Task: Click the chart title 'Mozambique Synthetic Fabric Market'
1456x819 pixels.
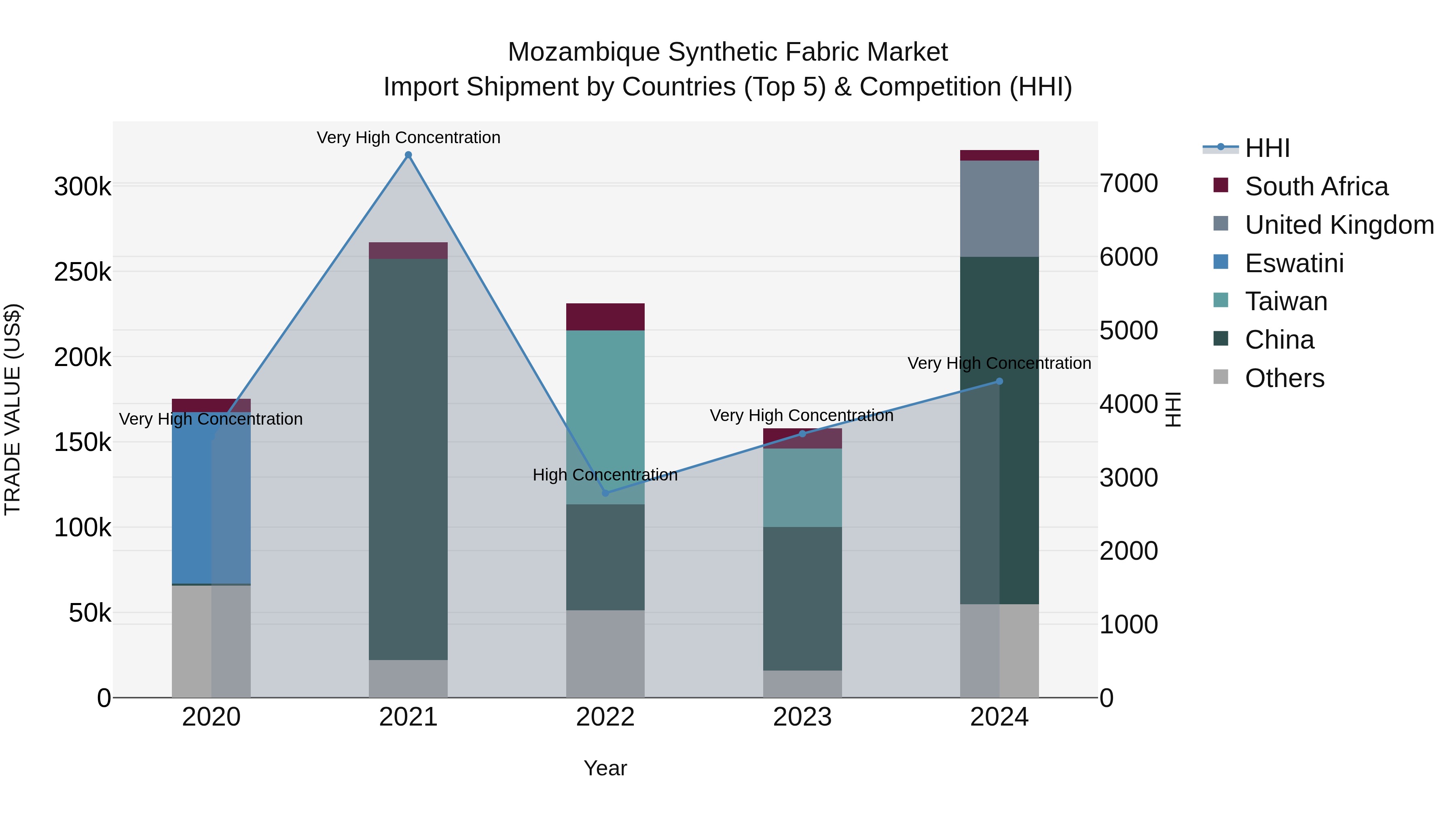Action: point(728,52)
